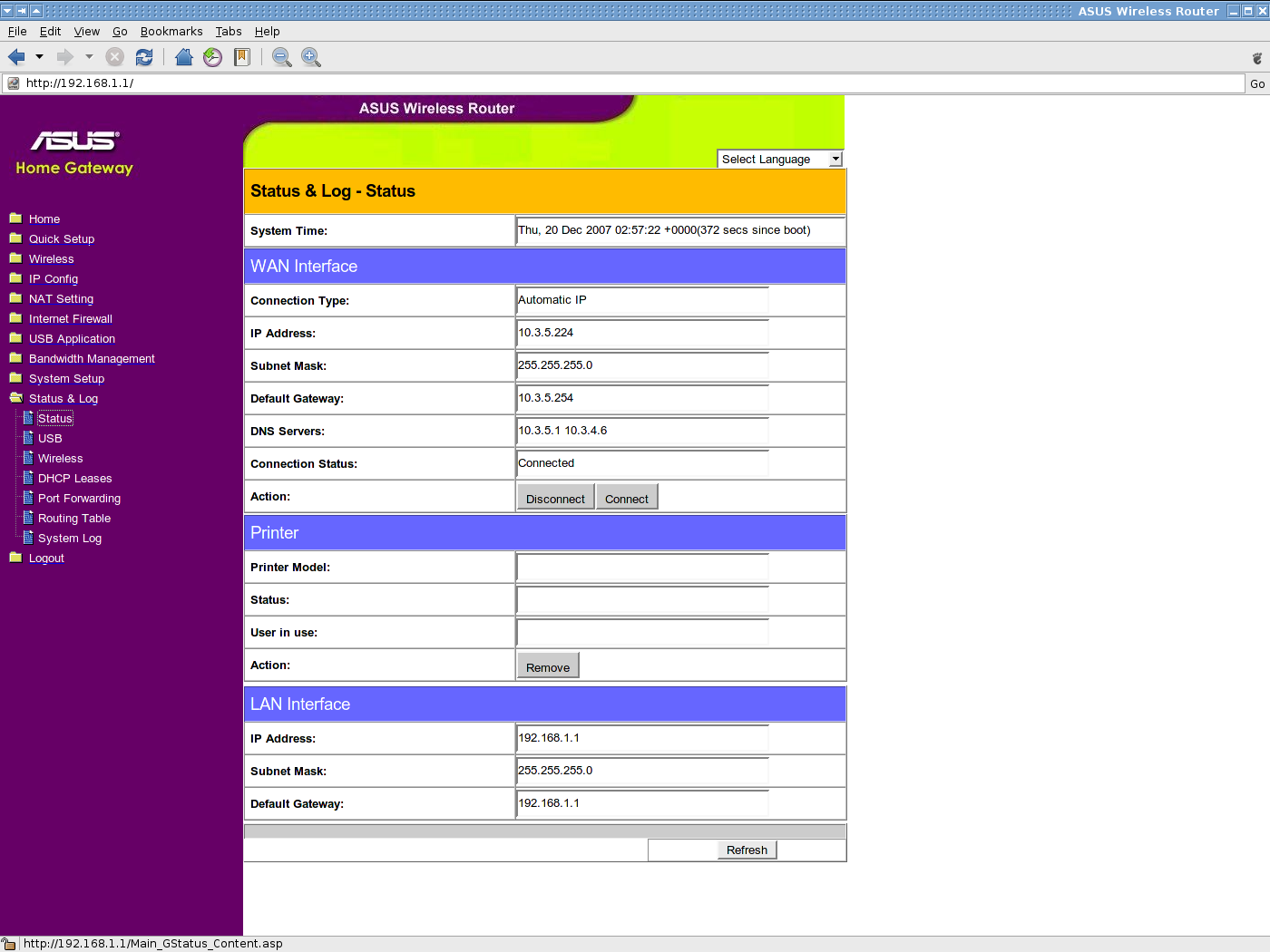
Task: Open the Port Forwarding page
Action: [x=79, y=498]
